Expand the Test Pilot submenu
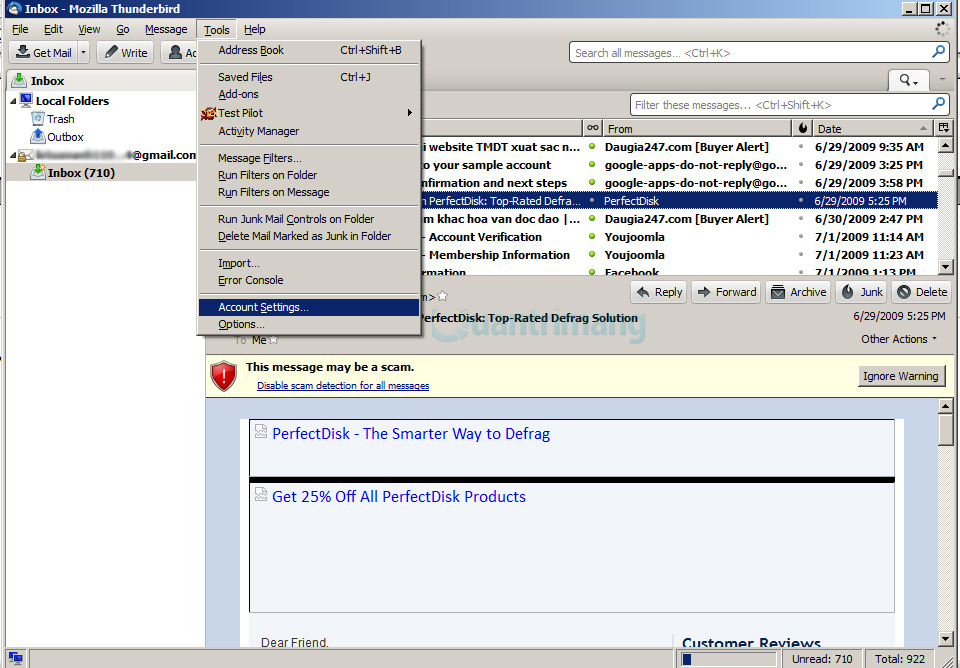 click(x=309, y=113)
